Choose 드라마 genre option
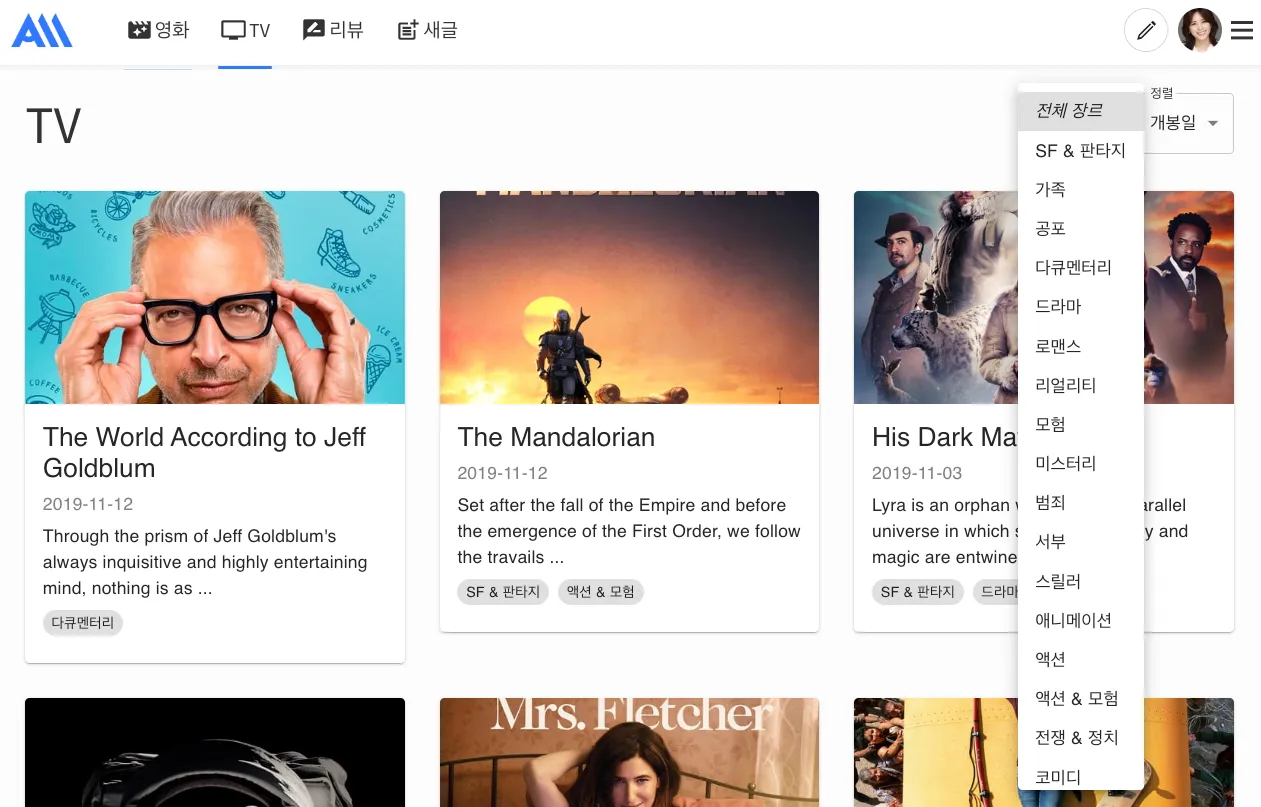Image resolution: width=1261 pixels, height=807 pixels. point(1081,307)
